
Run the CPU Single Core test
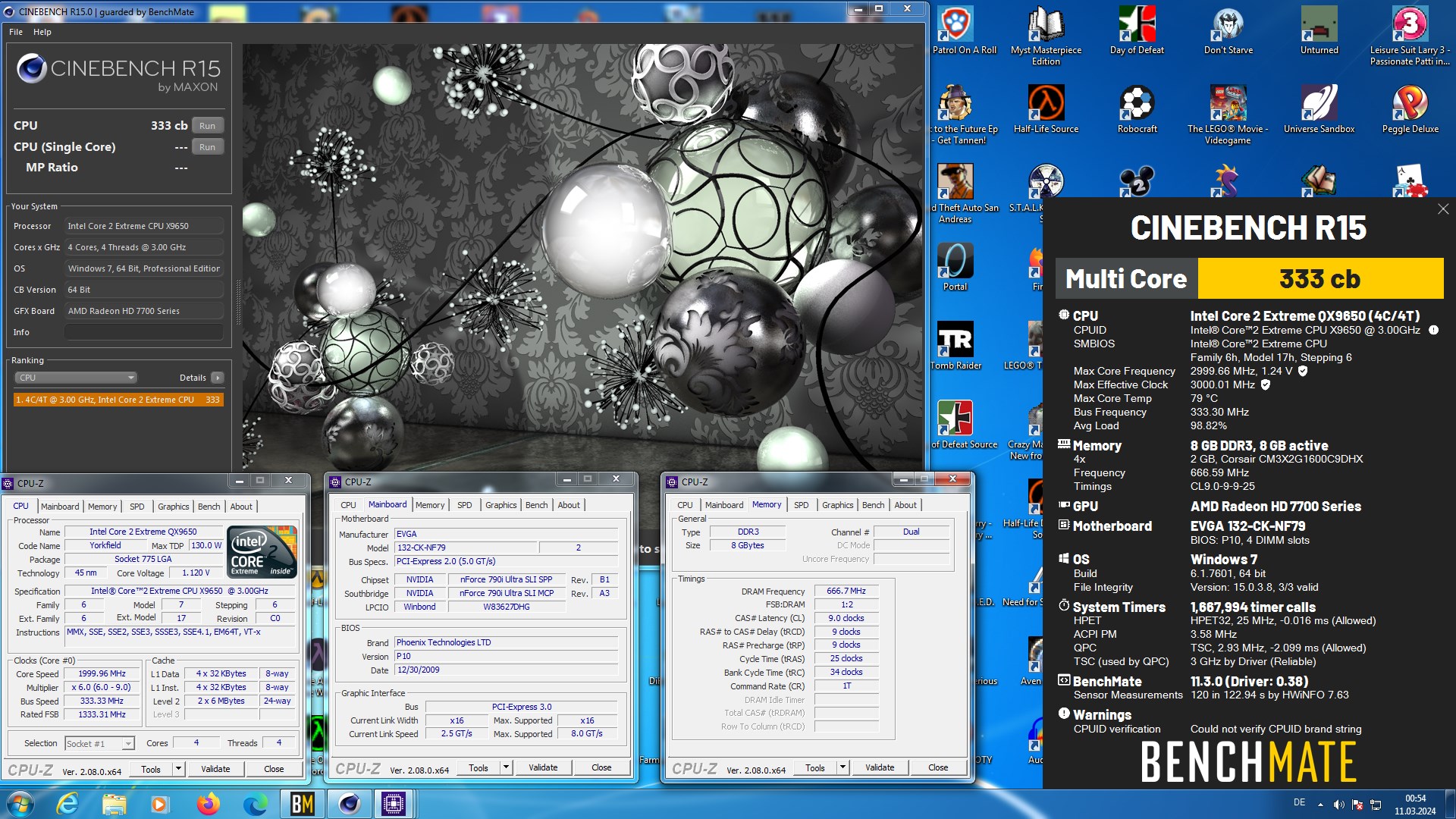click(x=208, y=147)
